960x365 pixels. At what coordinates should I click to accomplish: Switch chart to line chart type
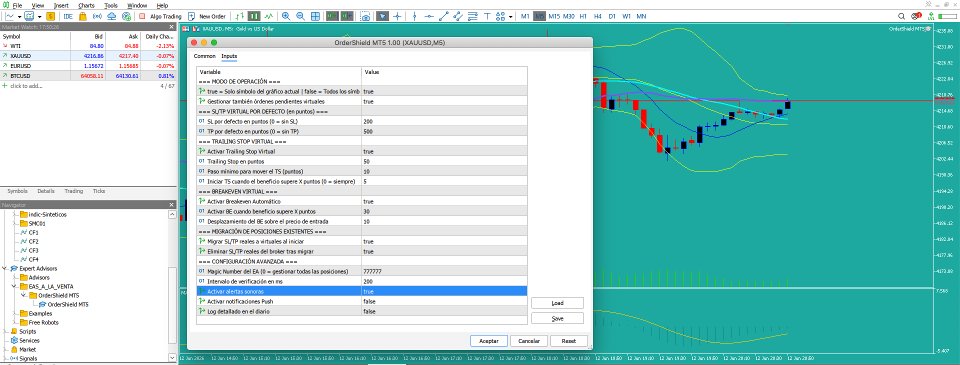point(268,16)
